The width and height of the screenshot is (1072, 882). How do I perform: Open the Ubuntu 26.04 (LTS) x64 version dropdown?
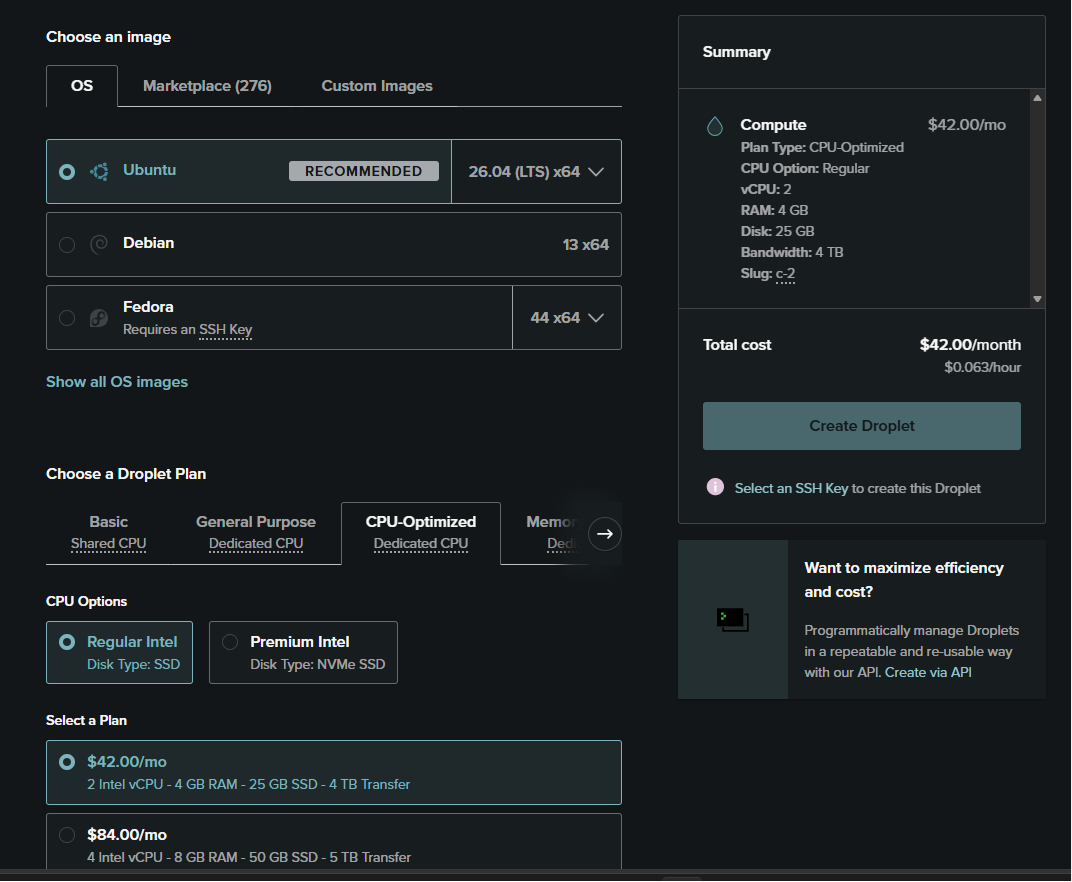click(536, 172)
